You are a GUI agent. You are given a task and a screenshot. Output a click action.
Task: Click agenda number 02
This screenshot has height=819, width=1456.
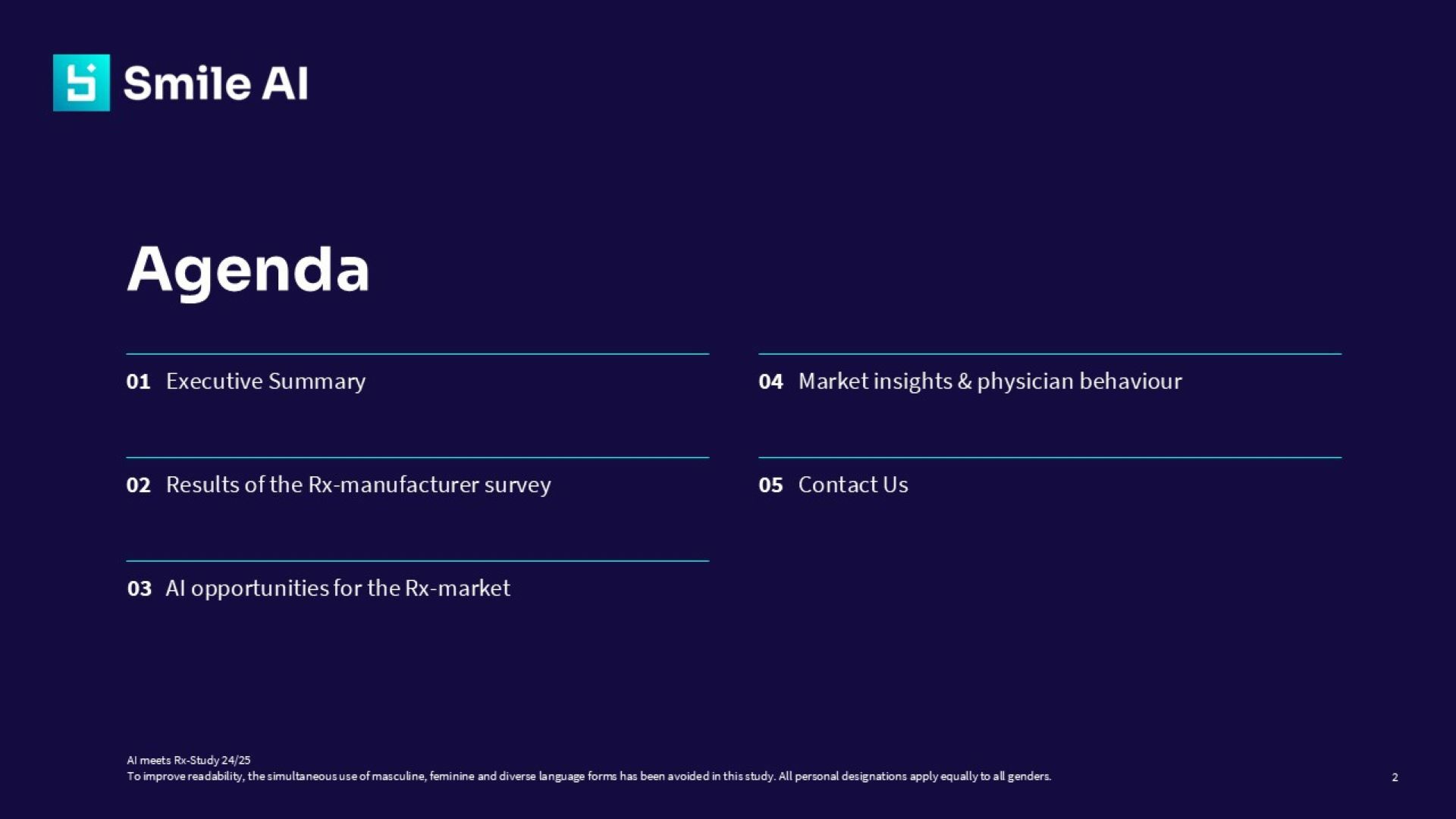[x=138, y=485]
